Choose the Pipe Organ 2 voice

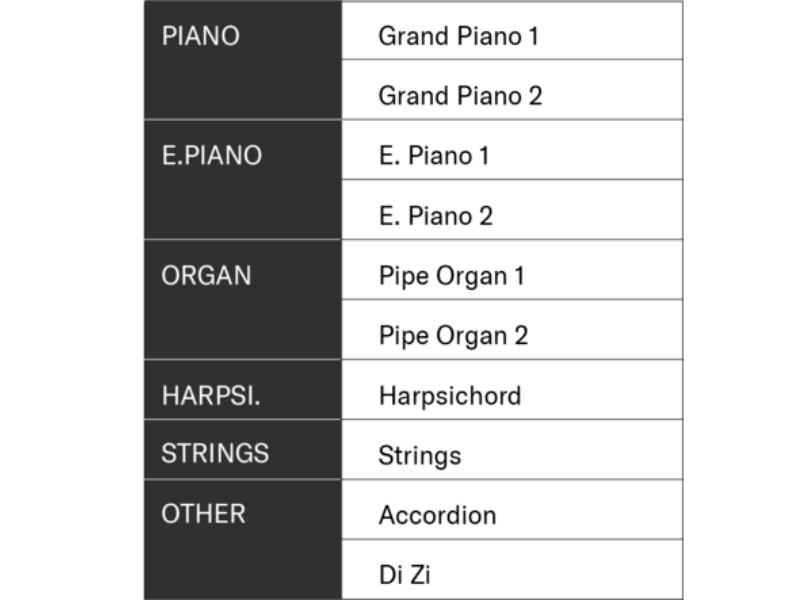pyautogui.click(x=453, y=336)
